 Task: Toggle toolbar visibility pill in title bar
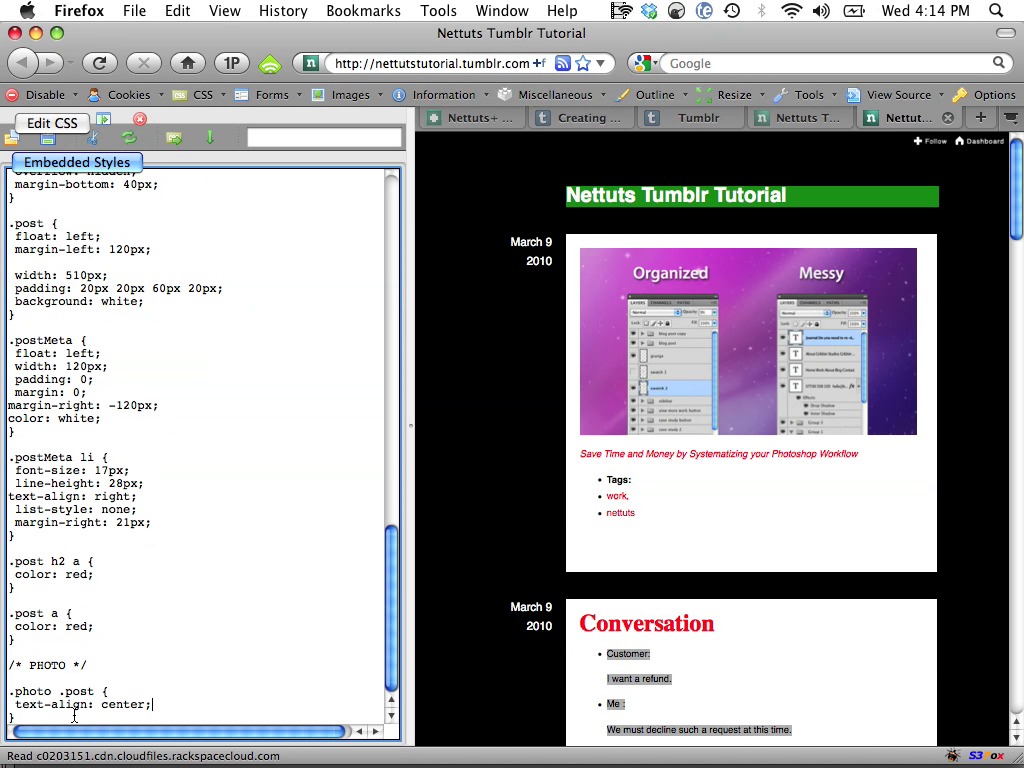pos(1005,33)
